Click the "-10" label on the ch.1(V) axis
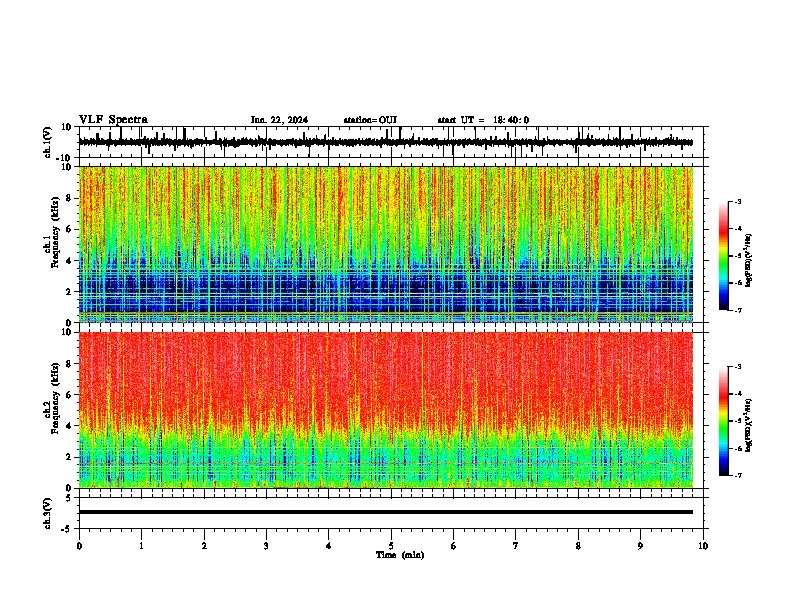 65,158
